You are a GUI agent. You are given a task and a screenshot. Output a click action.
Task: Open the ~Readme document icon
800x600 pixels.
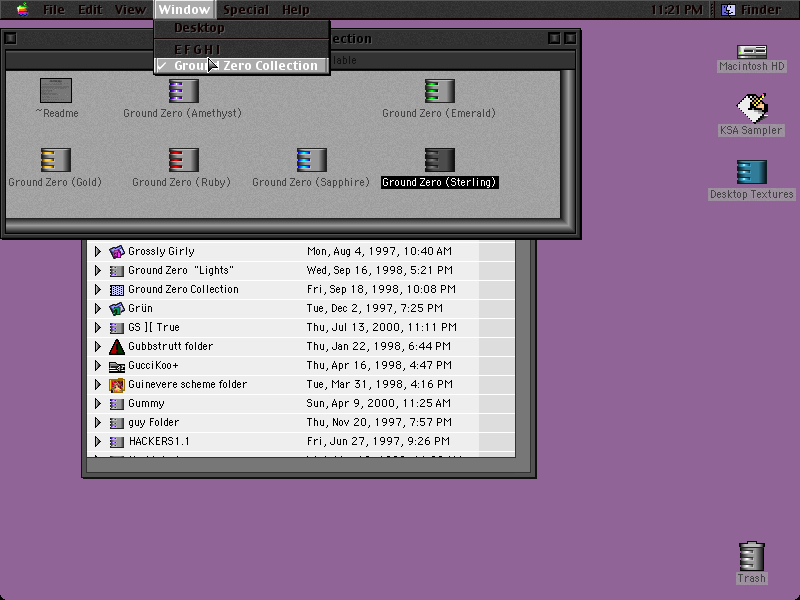[56, 90]
